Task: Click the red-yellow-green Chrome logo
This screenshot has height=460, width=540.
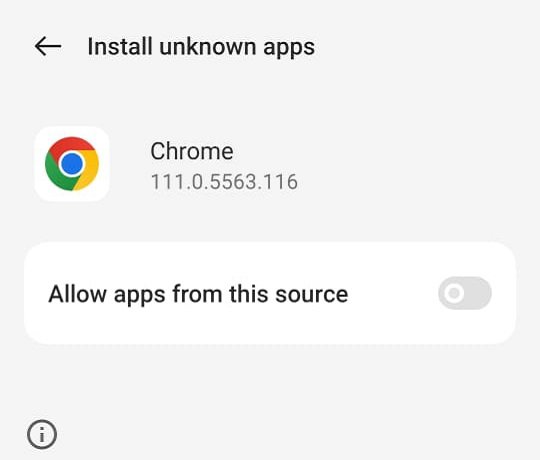Action: pyautogui.click(x=72, y=164)
